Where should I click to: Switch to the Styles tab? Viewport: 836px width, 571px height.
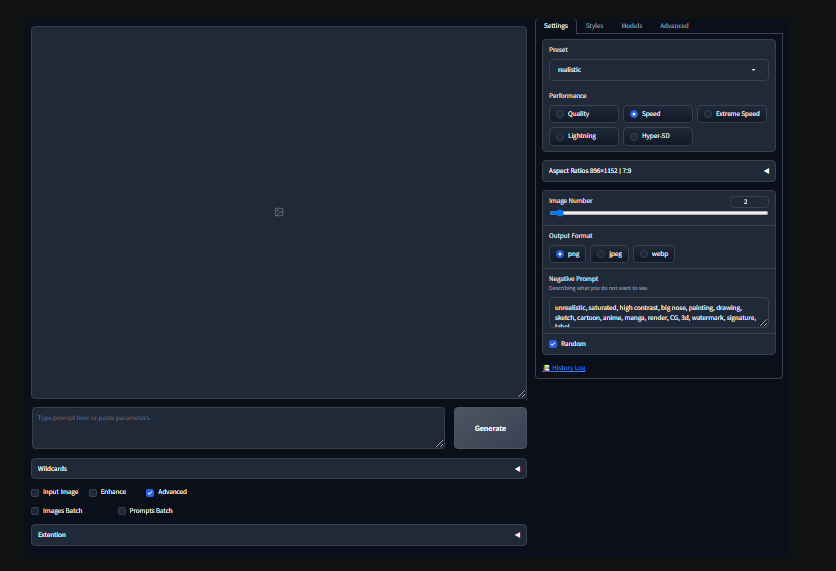[x=594, y=26]
